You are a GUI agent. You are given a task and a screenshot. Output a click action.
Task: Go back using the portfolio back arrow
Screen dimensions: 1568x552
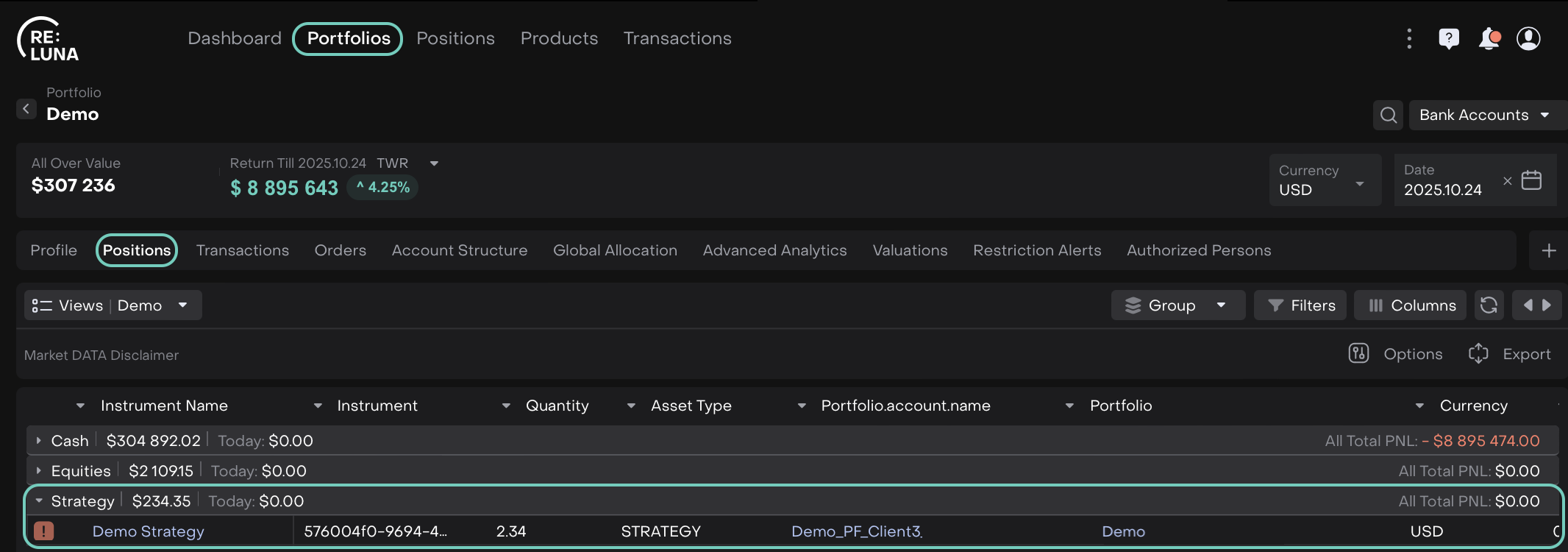(x=26, y=109)
